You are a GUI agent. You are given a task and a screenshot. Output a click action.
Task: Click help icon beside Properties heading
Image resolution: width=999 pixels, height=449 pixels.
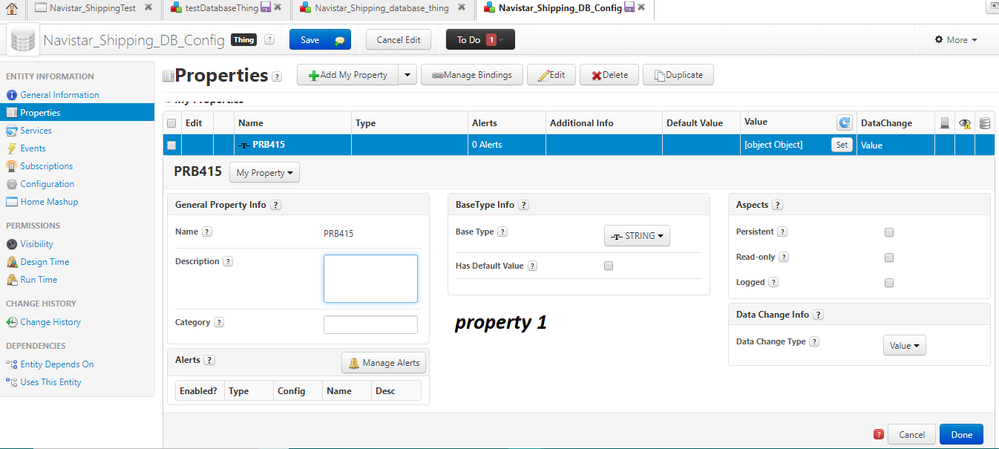coord(277,76)
